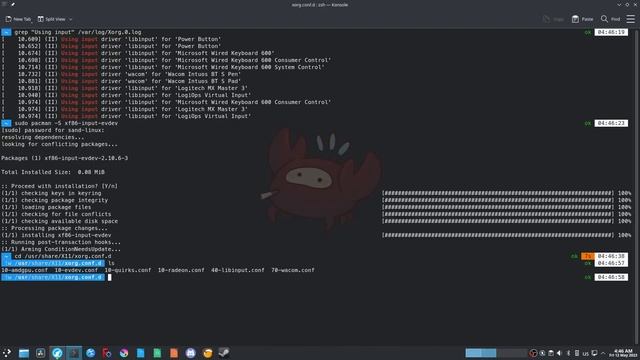The height and width of the screenshot is (360, 640).
Task: Open the orange presentation office app
Action: pos(174,353)
